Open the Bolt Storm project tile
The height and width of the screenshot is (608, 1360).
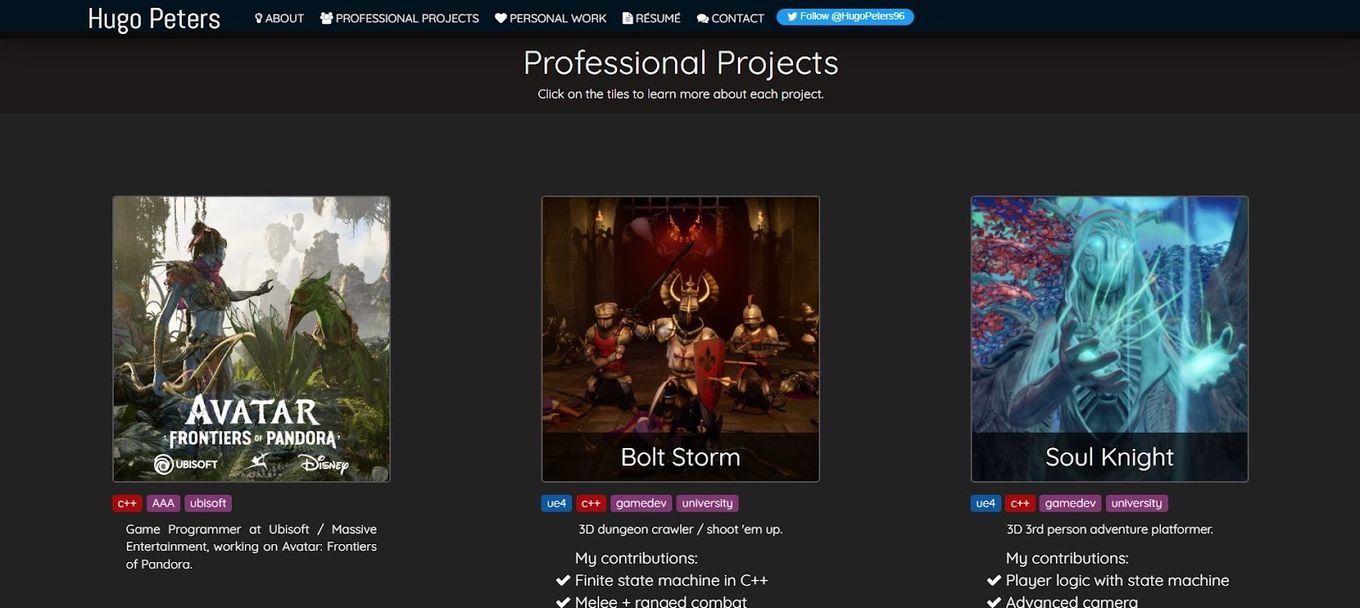coord(680,337)
